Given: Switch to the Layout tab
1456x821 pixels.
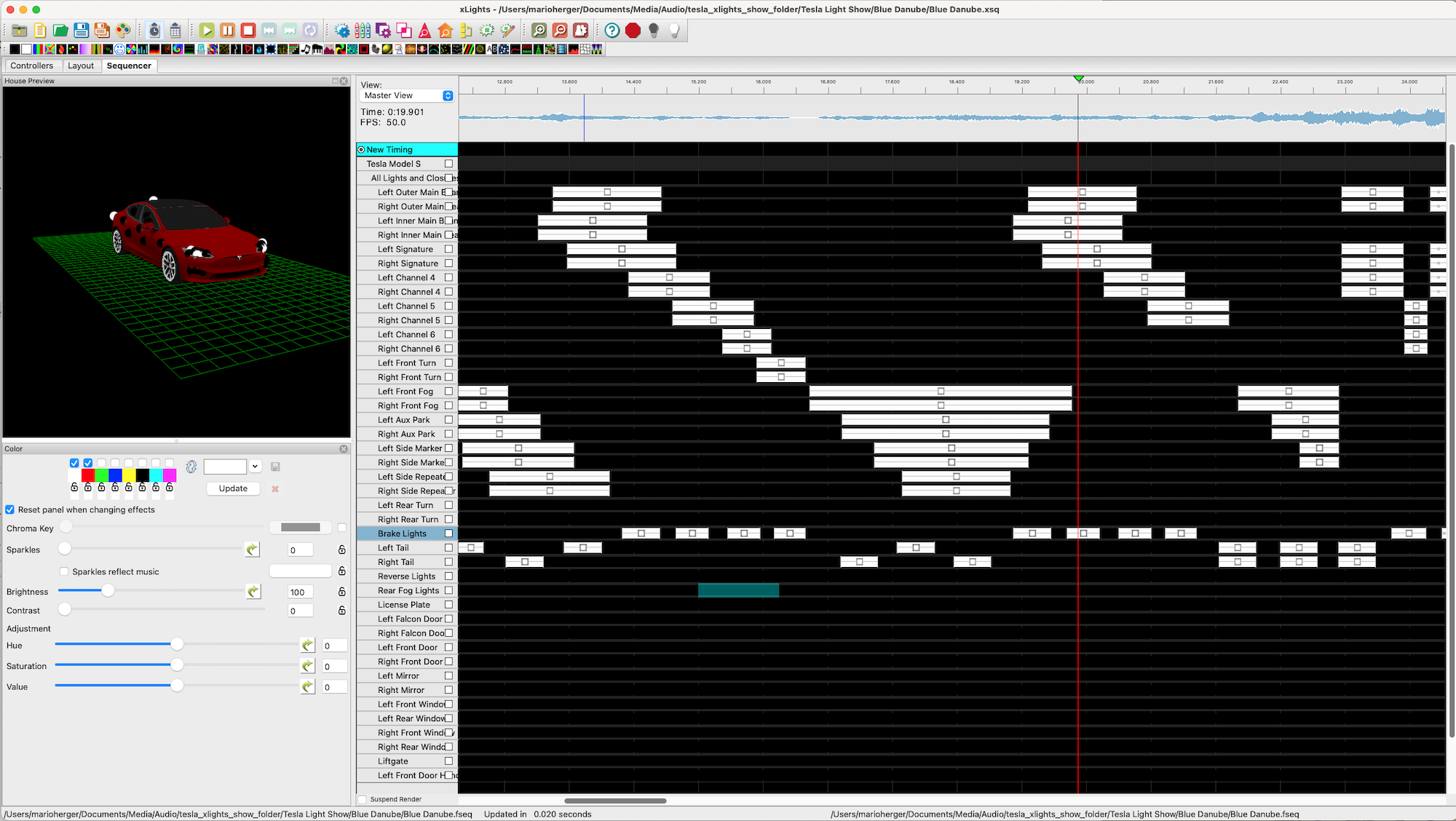Looking at the screenshot, I should [x=81, y=66].
